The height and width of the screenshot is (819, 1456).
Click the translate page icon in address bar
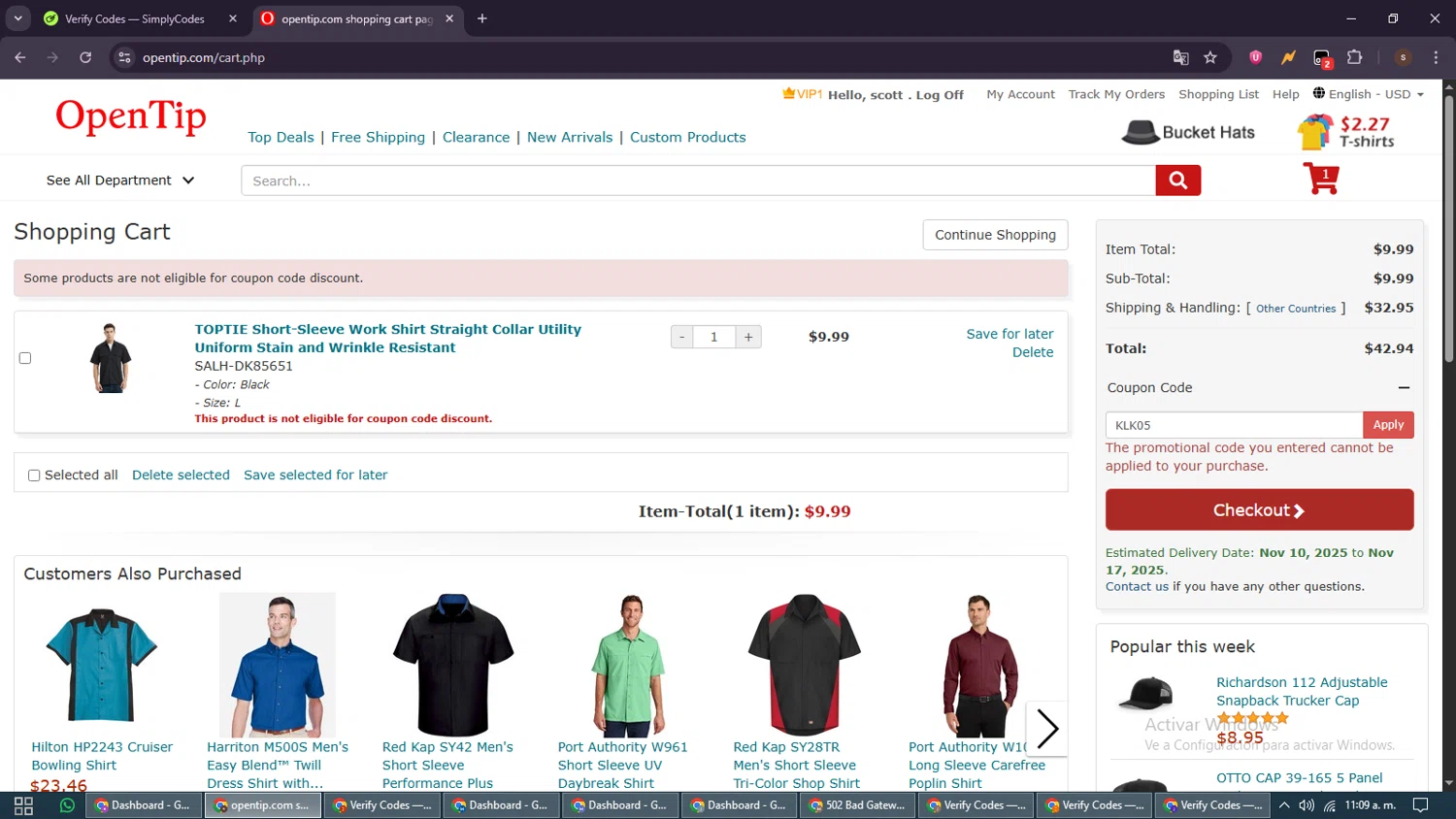coord(1180,57)
